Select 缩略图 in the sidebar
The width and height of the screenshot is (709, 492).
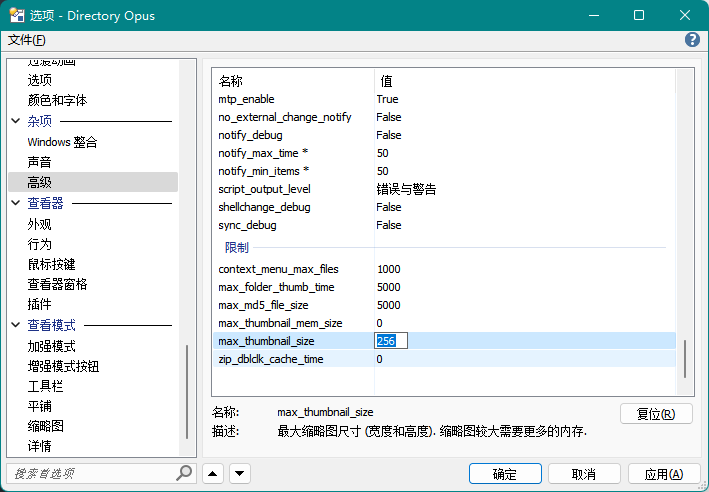pos(46,426)
